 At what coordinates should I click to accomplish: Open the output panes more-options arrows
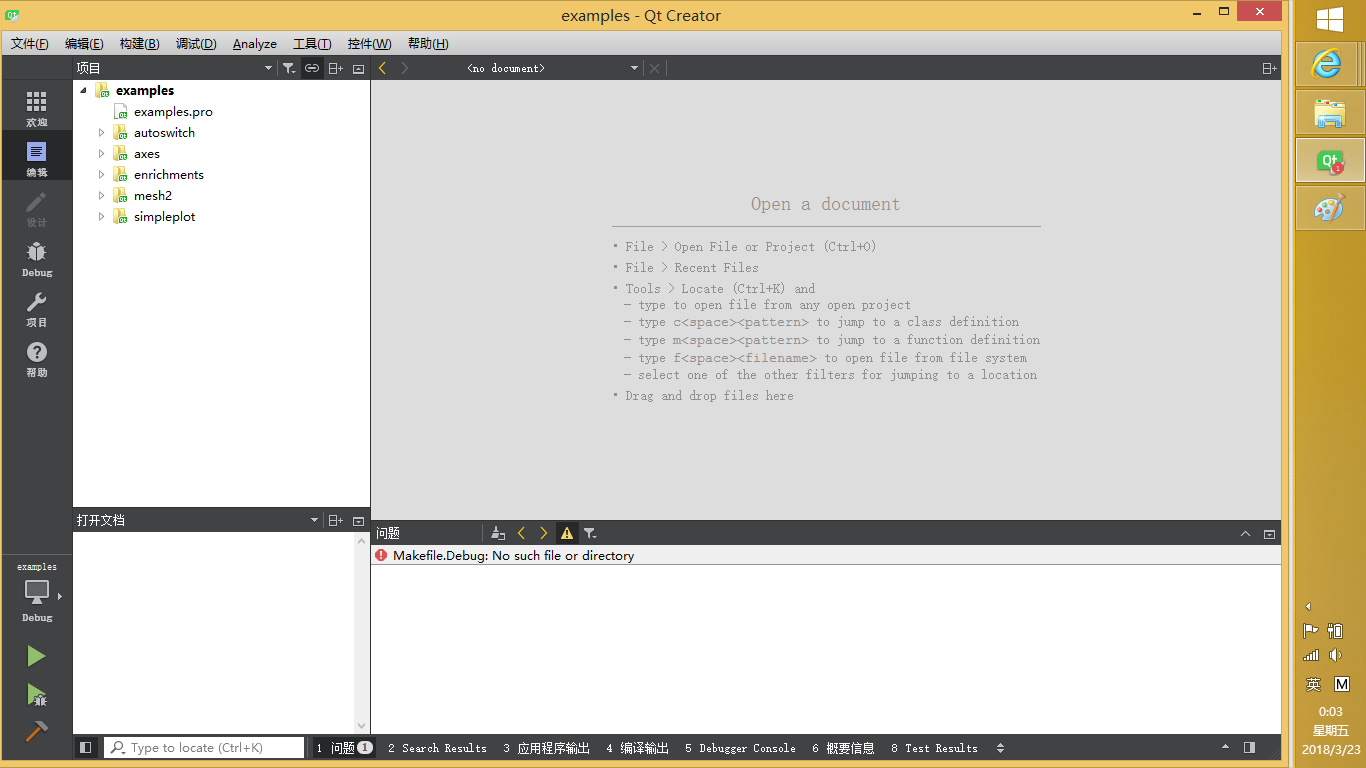pos(1000,748)
